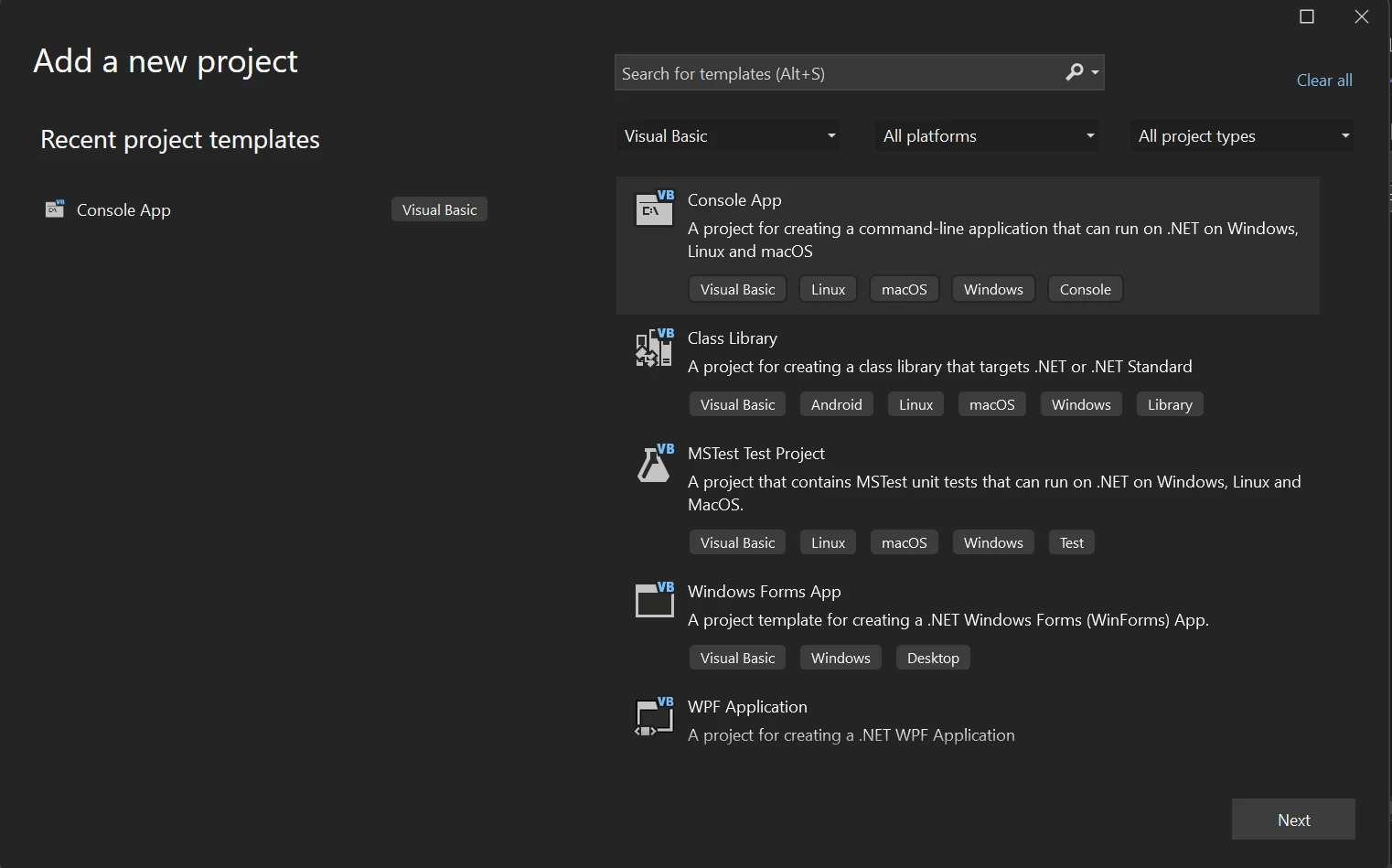1392x868 pixels.
Task: Click the Clear all link
Action: (1323, 80)
